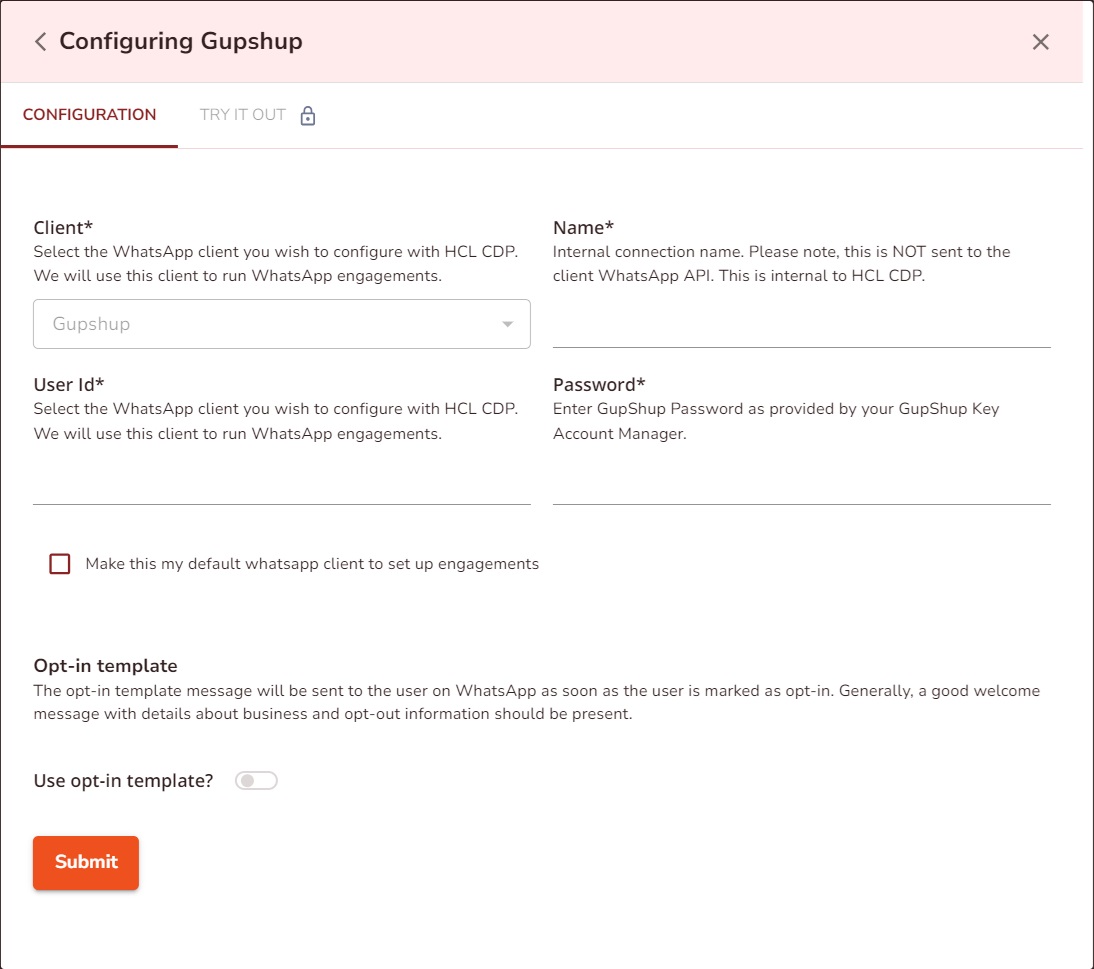1094x969 pixels.
Task: Click the Name* field label
Action: [x=583, y=228]
